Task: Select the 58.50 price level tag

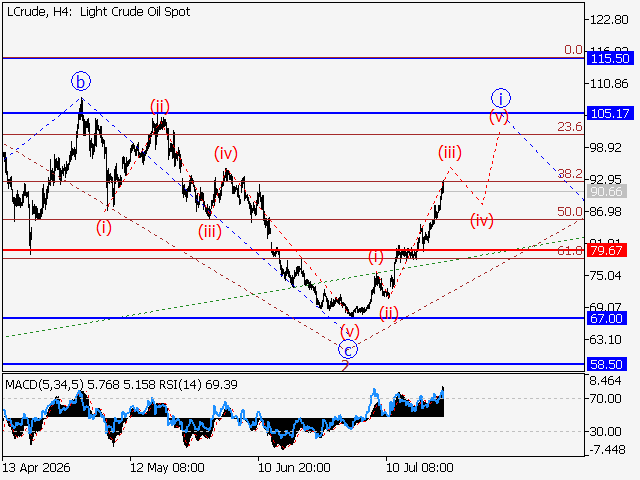Action: 606,364
